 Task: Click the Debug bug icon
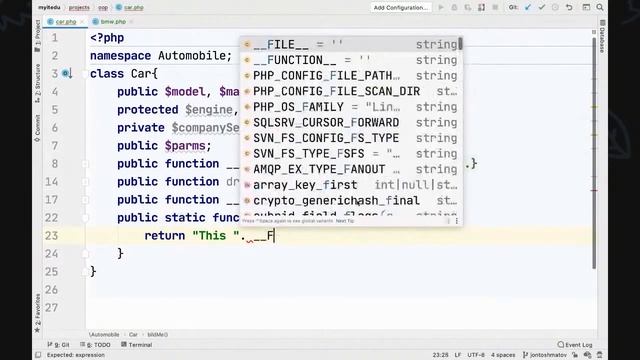coord(454,7)
